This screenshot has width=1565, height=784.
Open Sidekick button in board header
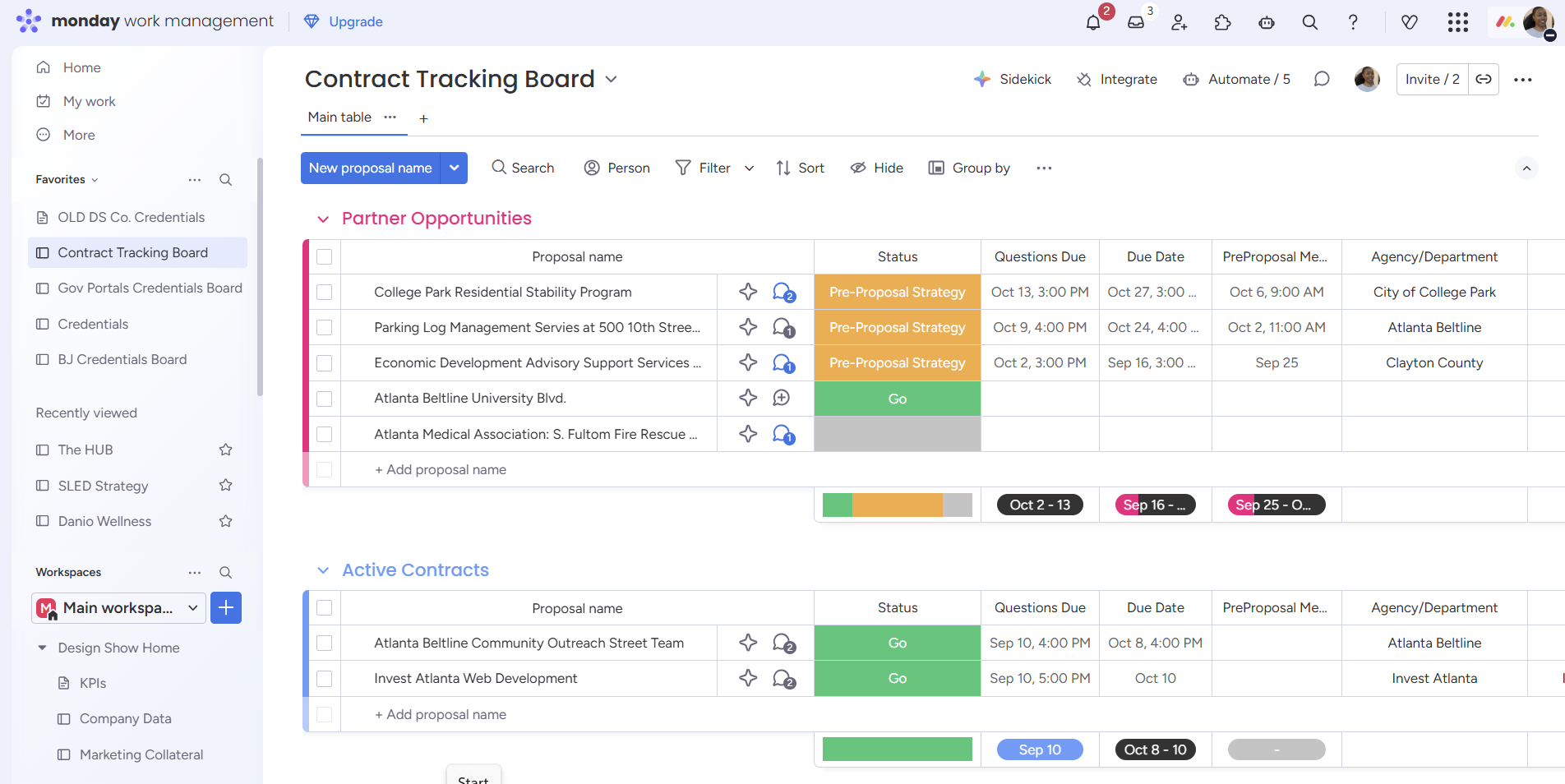[x=1013, y=79]
